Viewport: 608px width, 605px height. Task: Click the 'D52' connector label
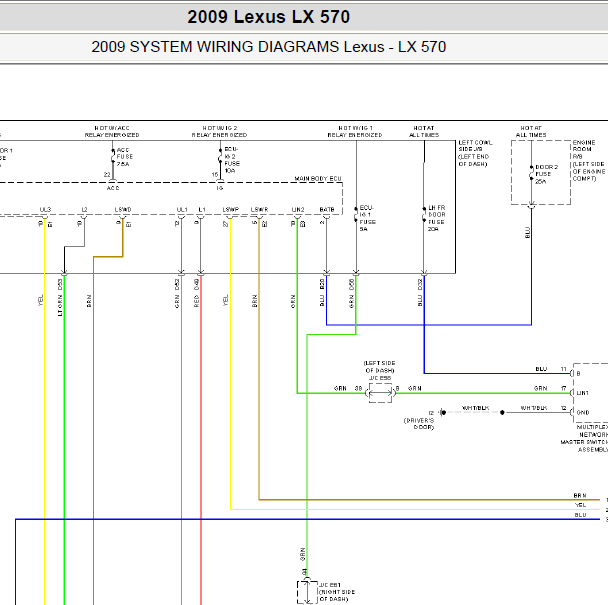tap(177, 284)
